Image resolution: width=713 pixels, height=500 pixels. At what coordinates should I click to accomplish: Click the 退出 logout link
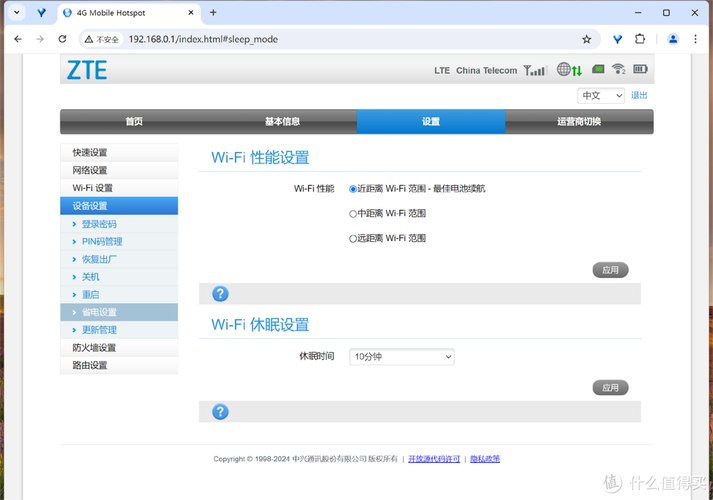click(639, 95)
